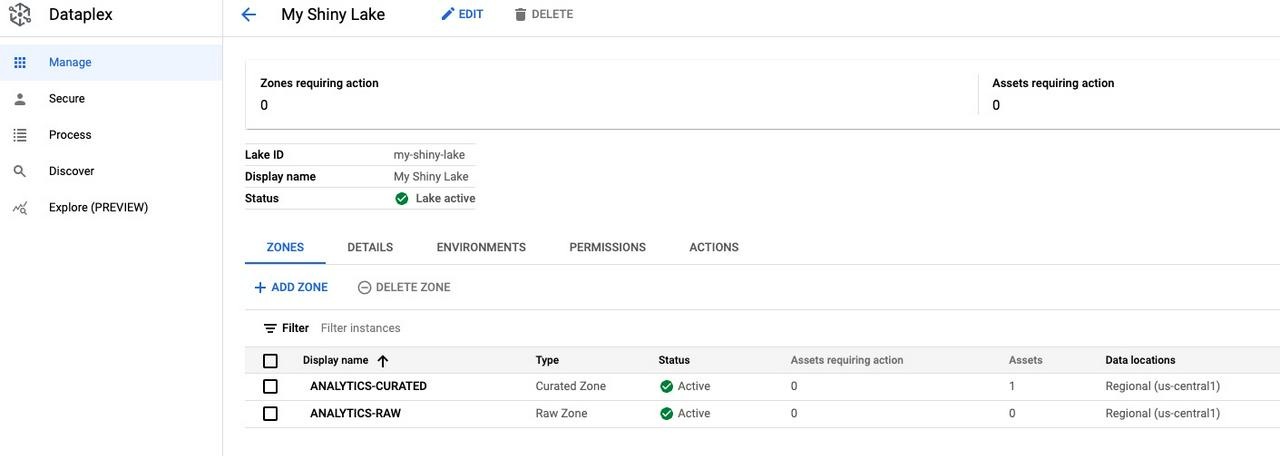Click the Lake active status text
This screenshot has height=456, width=1280.
445,198
